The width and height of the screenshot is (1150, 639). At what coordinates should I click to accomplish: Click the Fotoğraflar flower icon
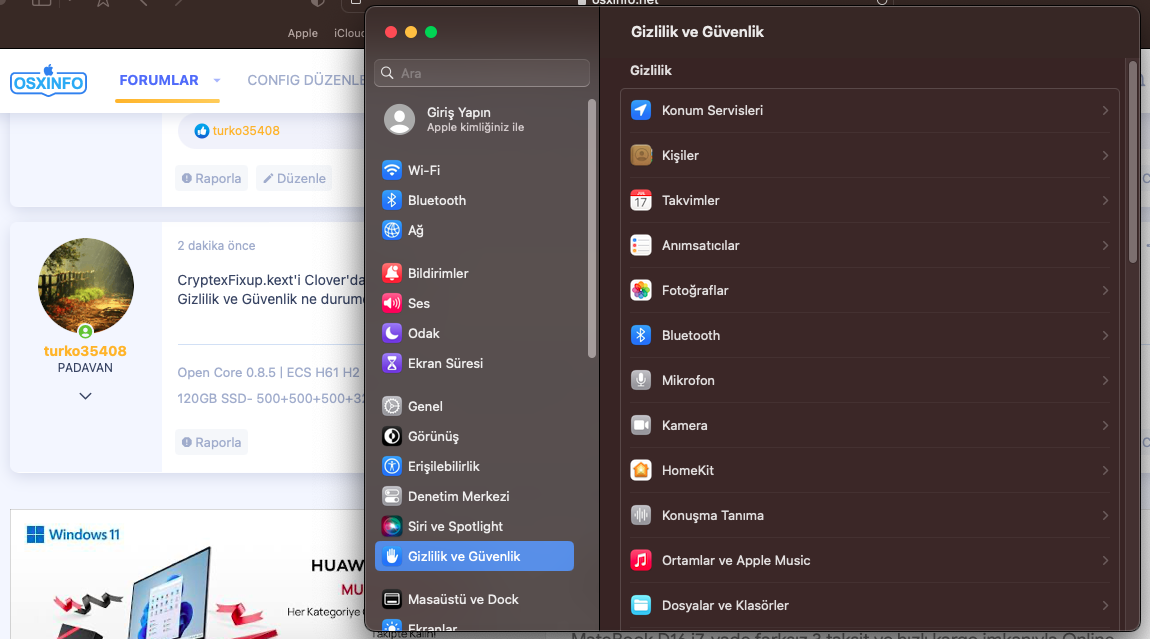coord(641,290)
